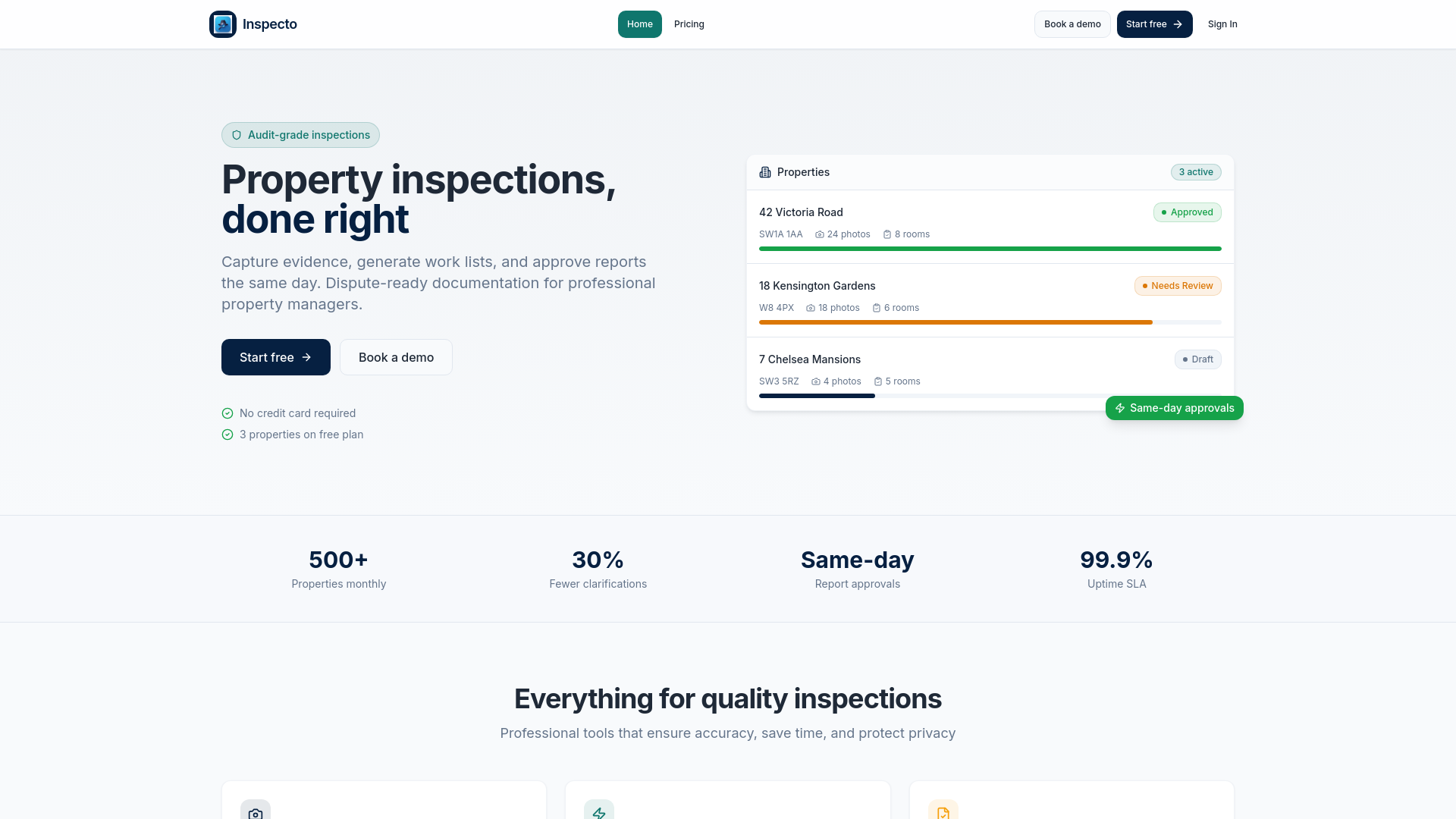1456x819 pixels.
Task: Click the SW1A 1AA postcode
Action: click(x=781, y=234)
